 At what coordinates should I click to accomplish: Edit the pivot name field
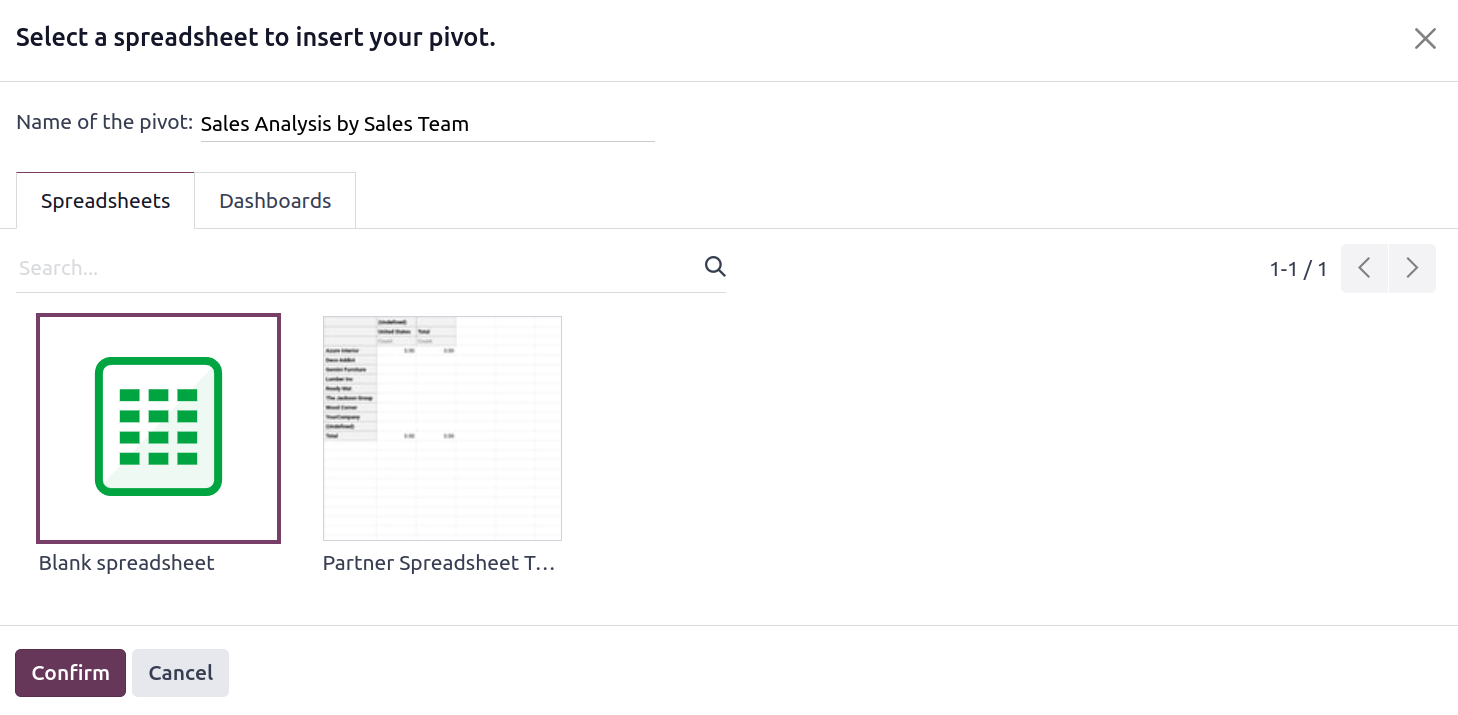click(x=427, y=124)
